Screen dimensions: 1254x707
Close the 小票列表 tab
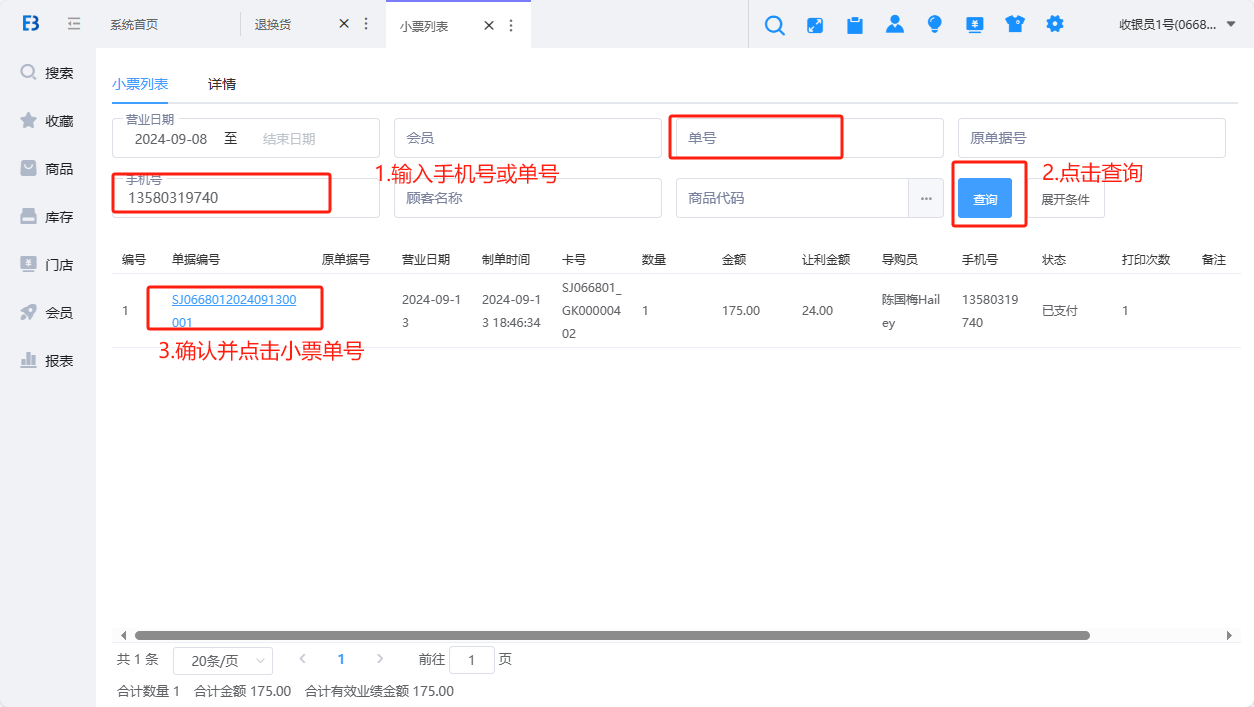(x=489, y=25)
